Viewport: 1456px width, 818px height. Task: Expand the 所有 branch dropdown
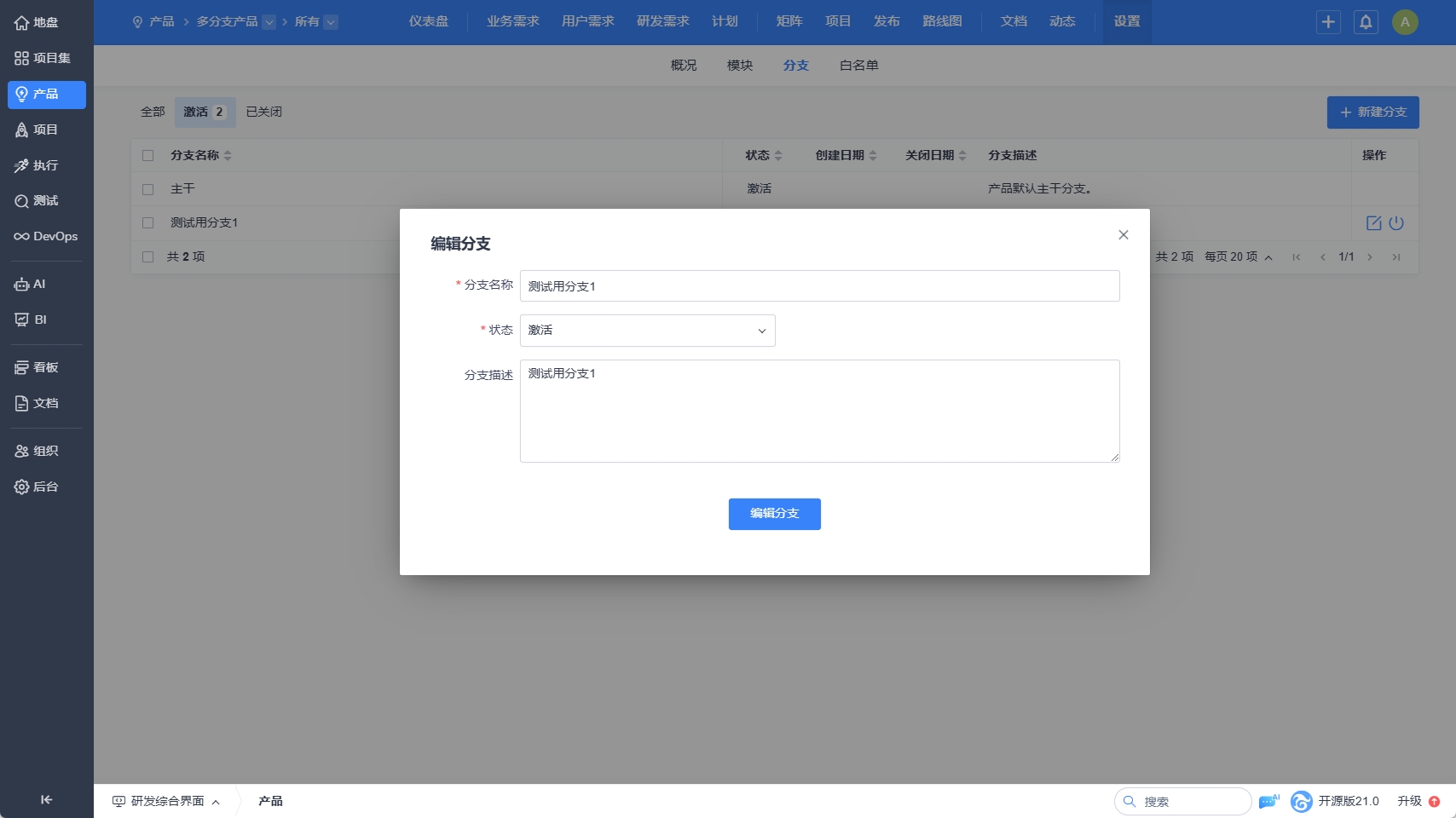[x=331, y=22]
